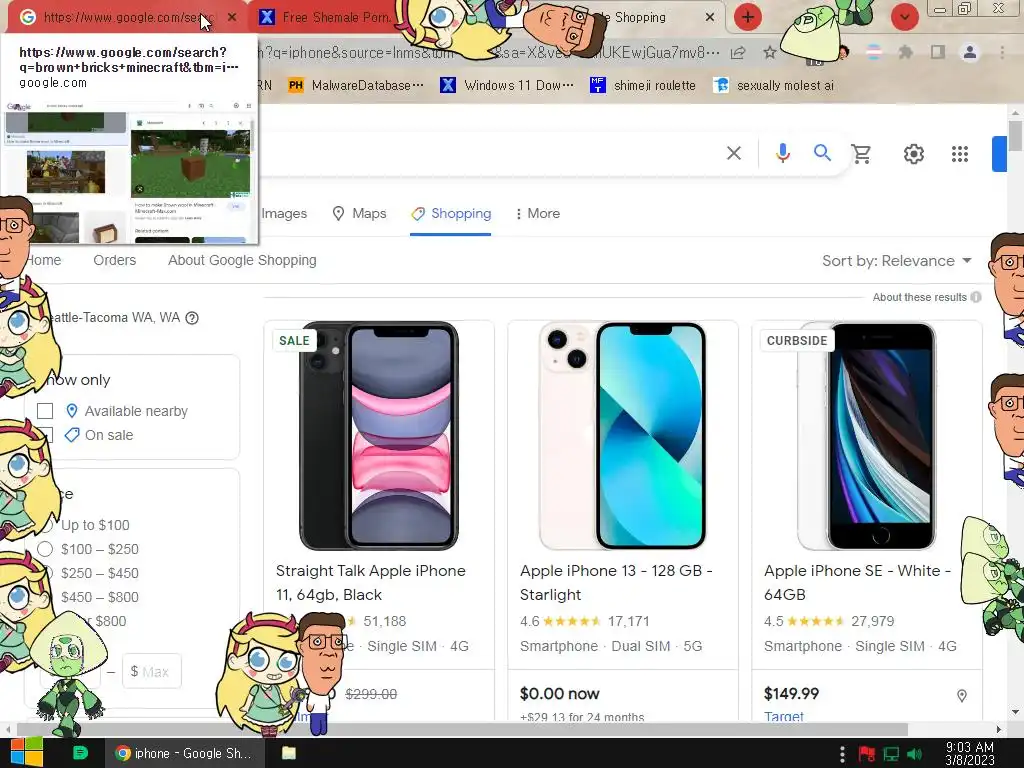
Task: Click the 27,979 reviews count
Action: tap(872, 621)
